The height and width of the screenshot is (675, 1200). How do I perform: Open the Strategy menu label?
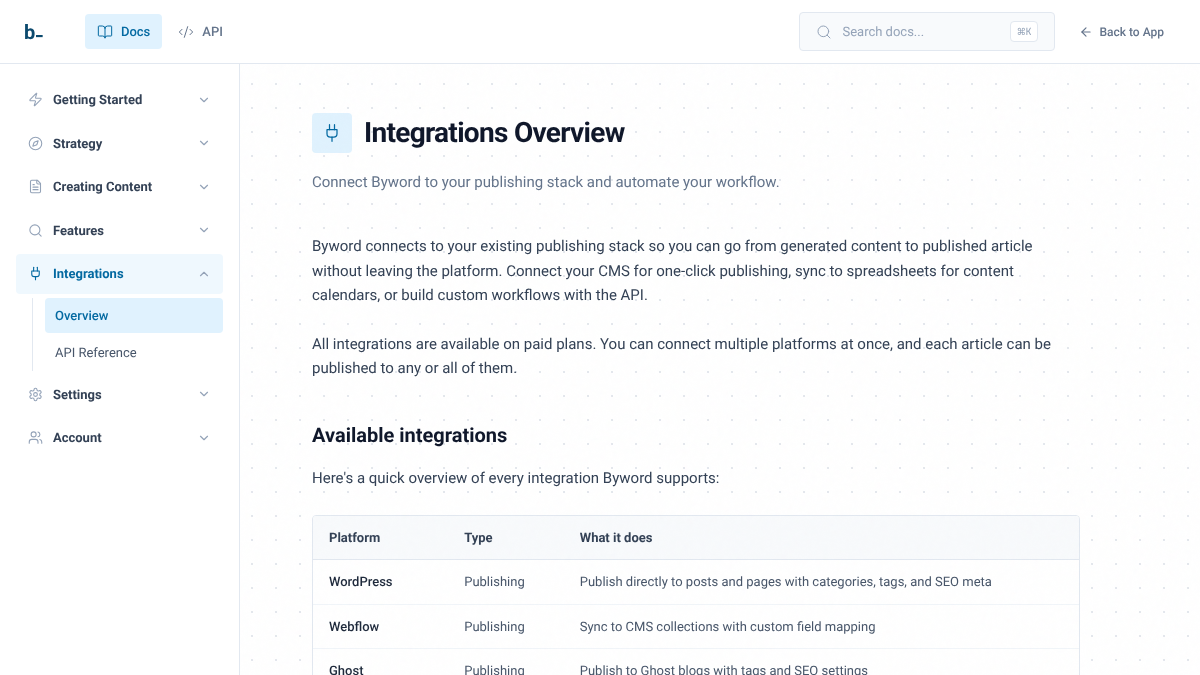pyautogui.click(x=77, y=144)
